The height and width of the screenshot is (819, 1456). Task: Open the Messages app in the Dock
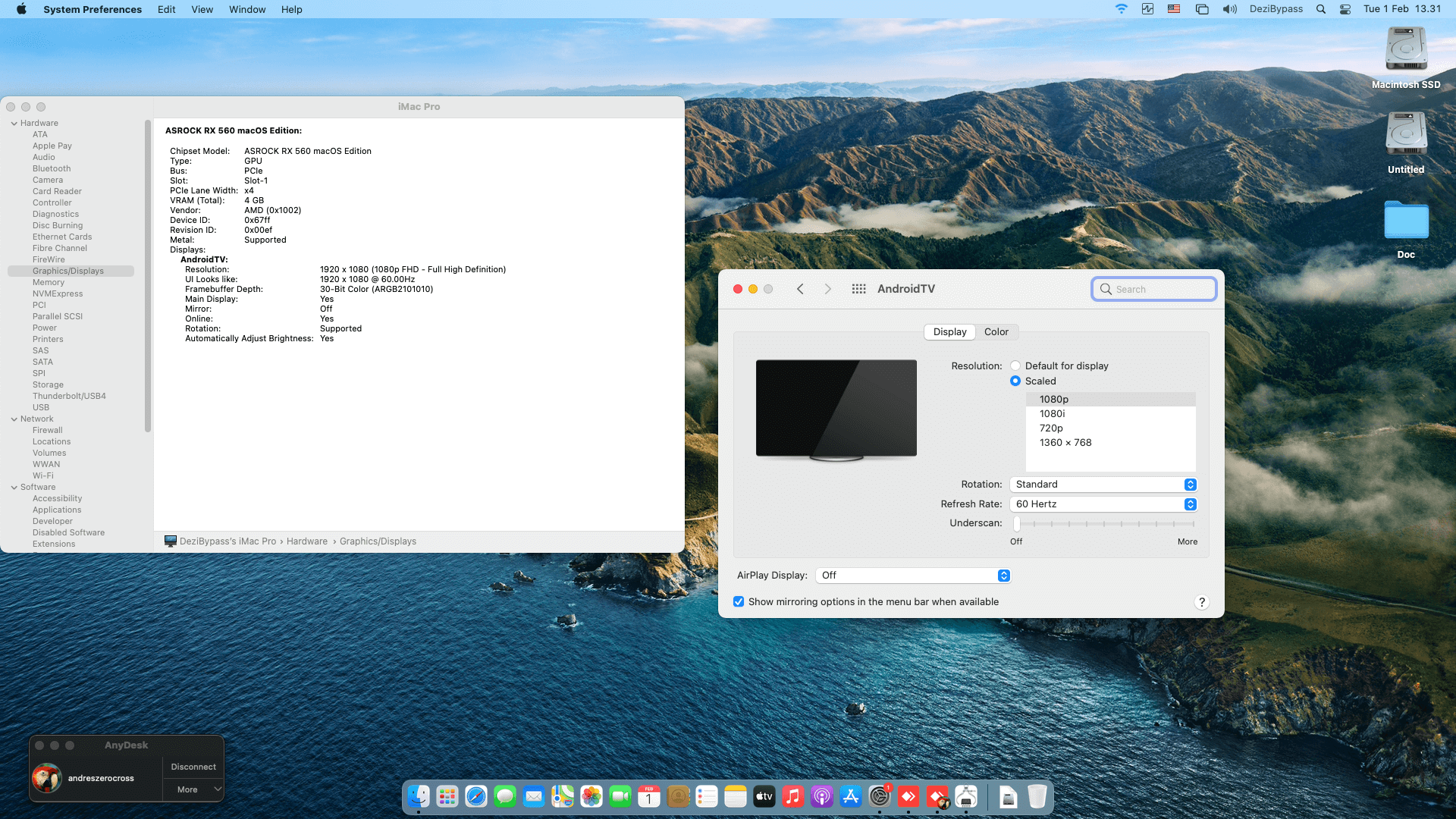(505, 796)
